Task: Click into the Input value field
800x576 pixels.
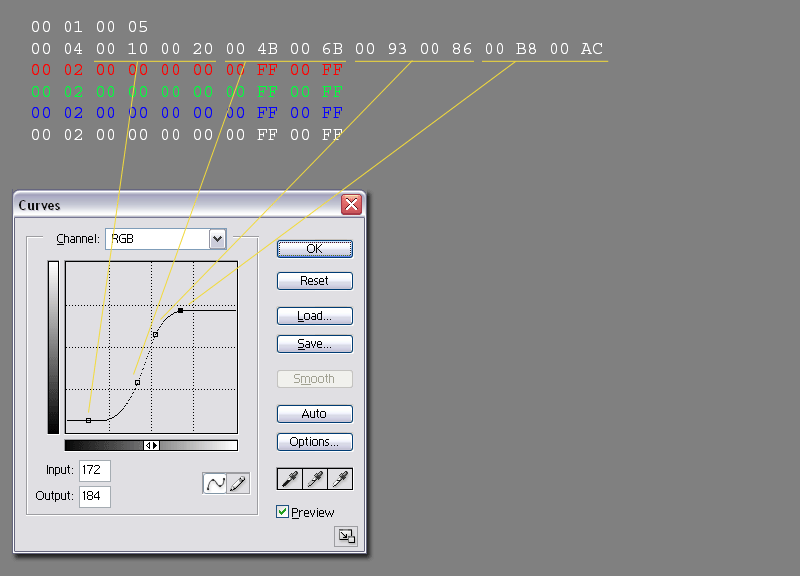Action: pos(95,470)
